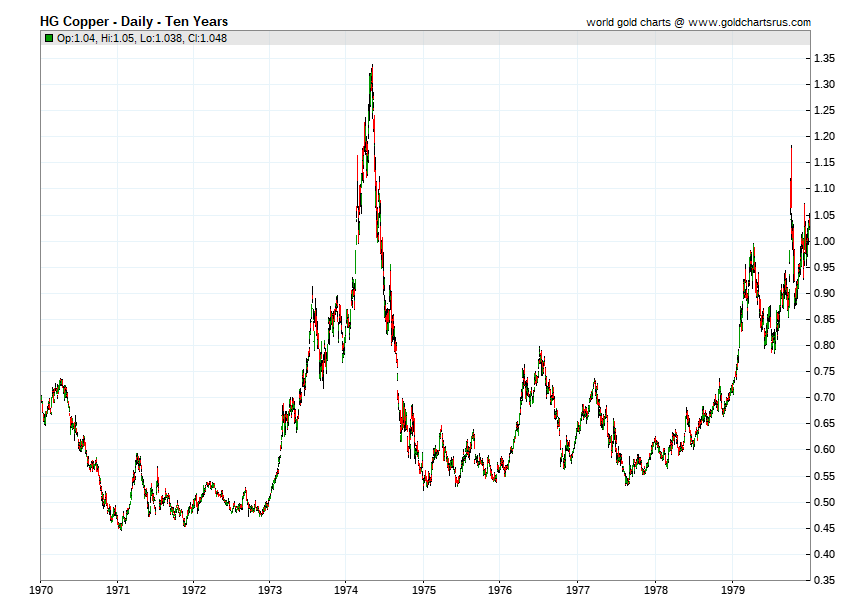Click the early-1971 price low near 0.45
The height and width of the screenshot is (616, 850).
121,528
